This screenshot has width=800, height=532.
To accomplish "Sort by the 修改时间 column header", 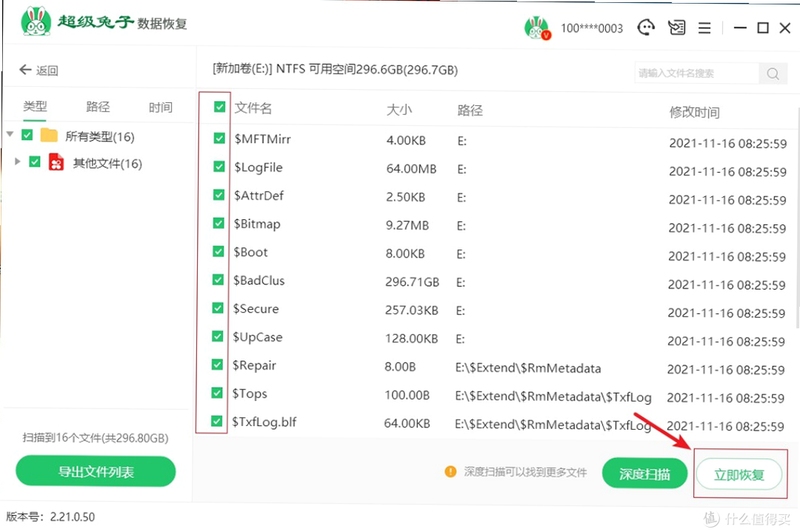I will (x=694, y=112).
